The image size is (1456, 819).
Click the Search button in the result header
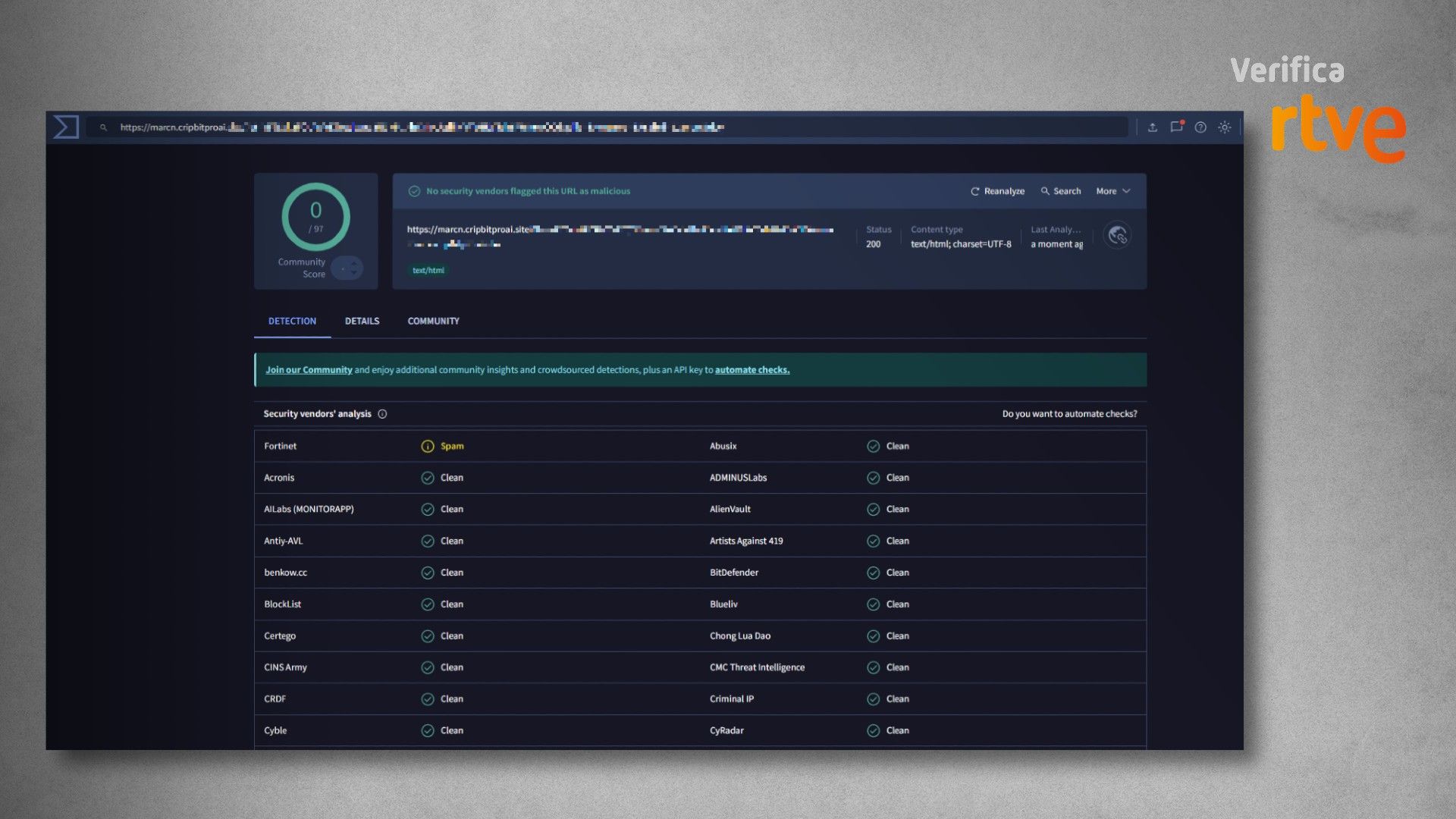[x=1060, y=191]
